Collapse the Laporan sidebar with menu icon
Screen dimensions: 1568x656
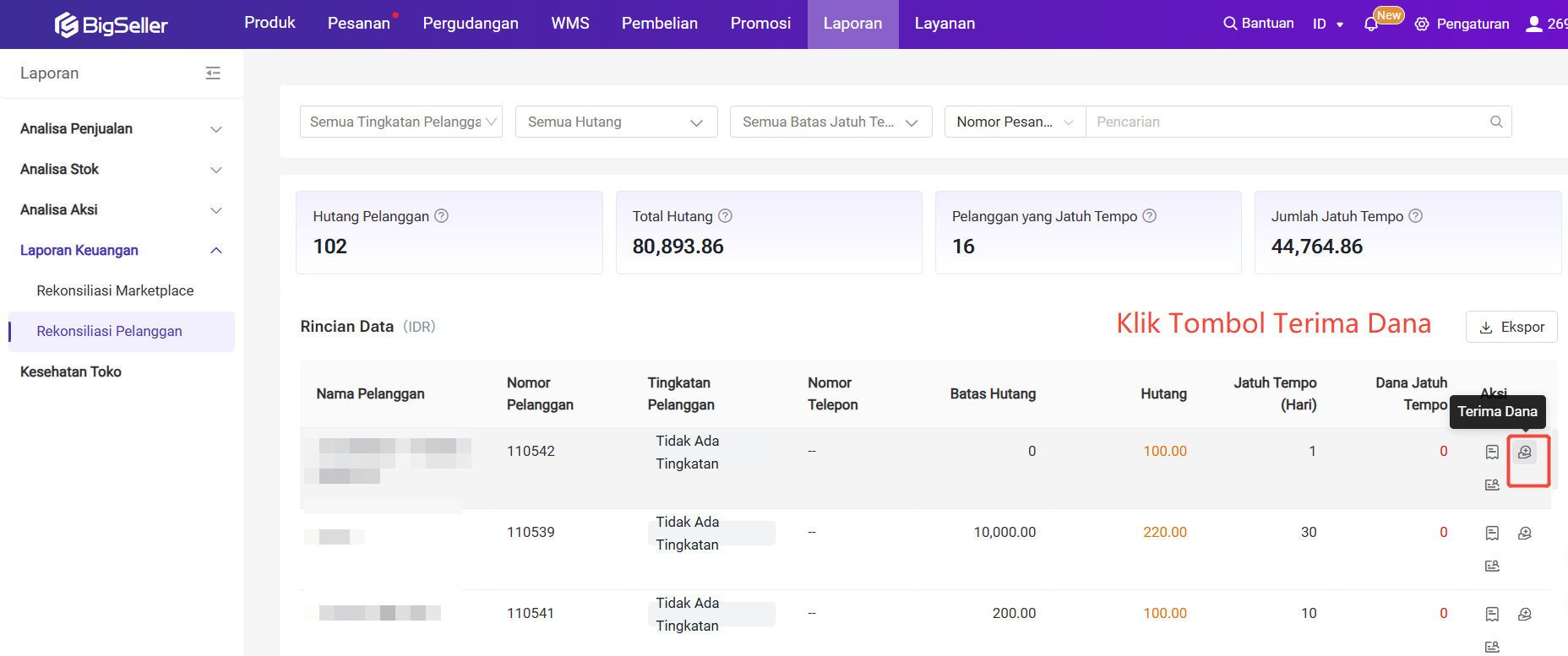coord(213,73)
